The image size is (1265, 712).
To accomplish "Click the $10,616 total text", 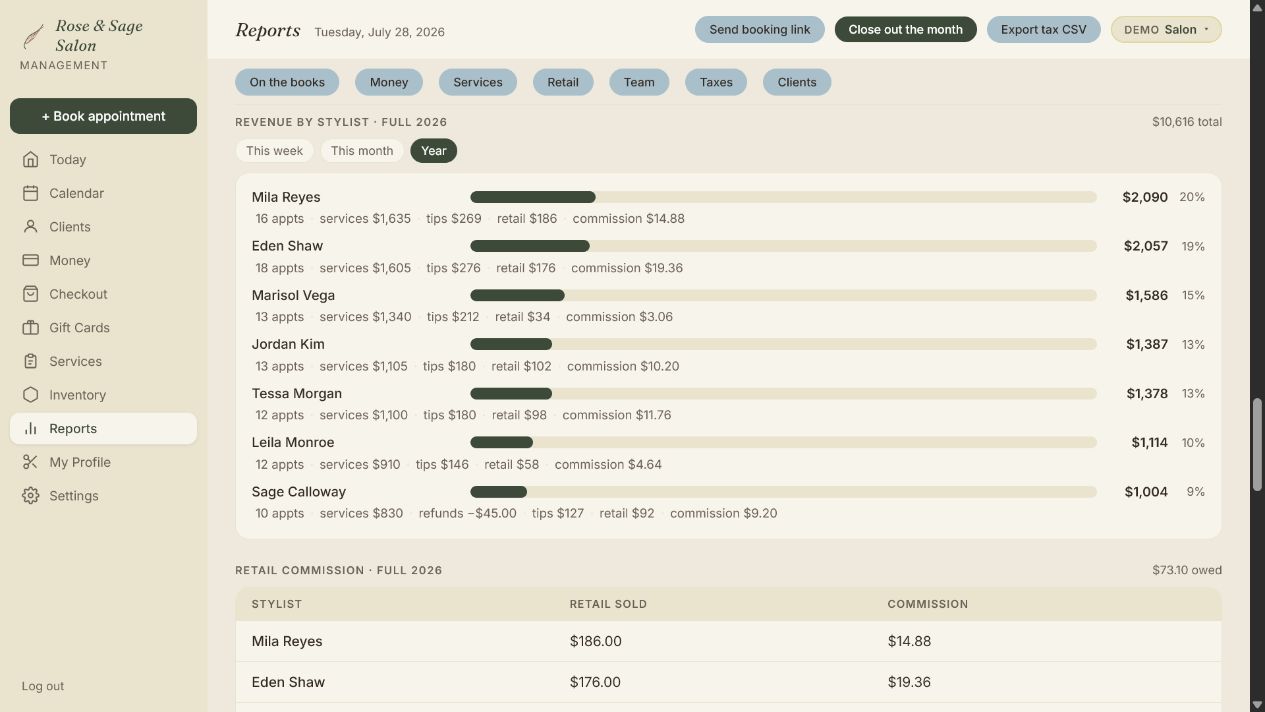I will point(1187,122).
